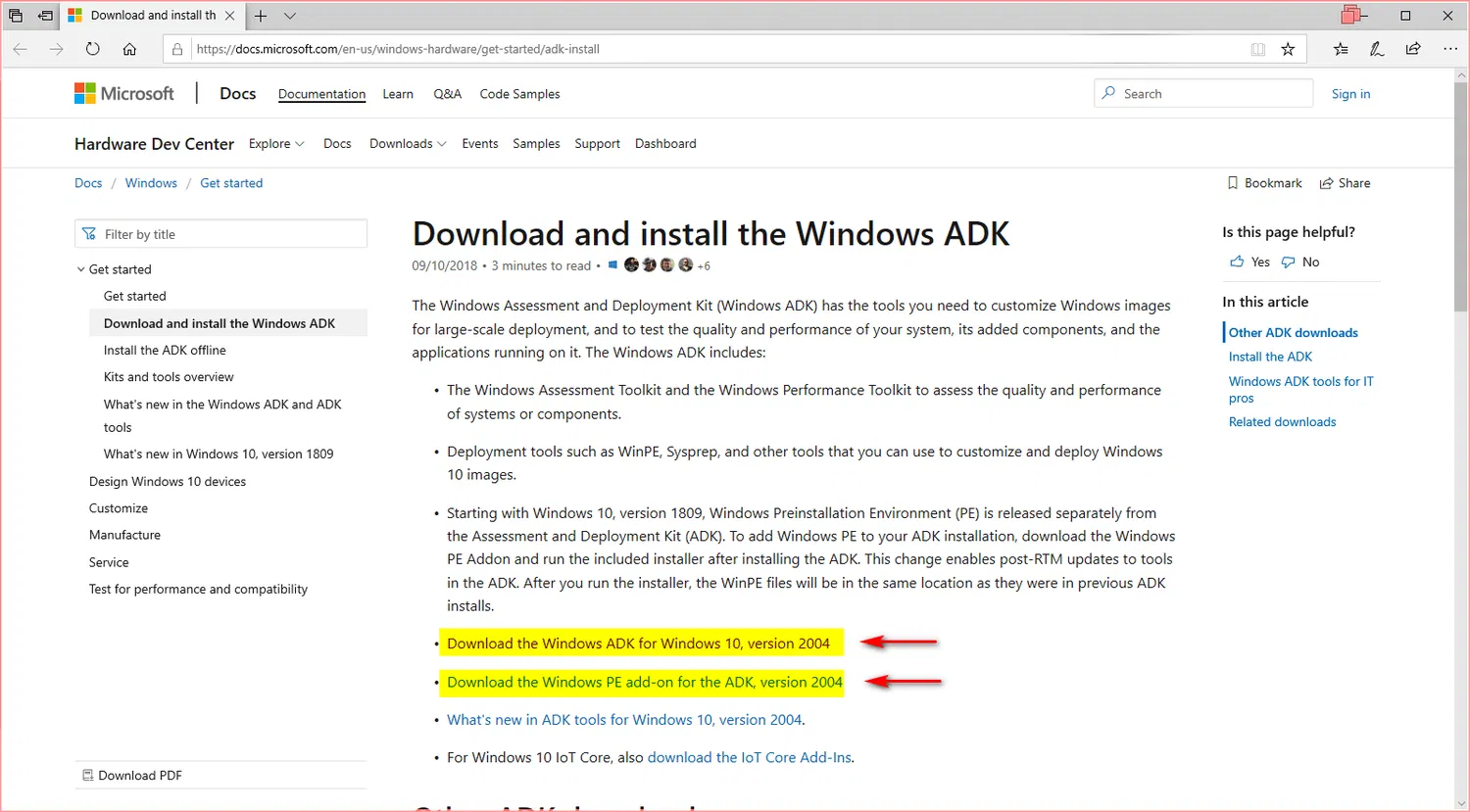Click the Filter by title field
This screenshot has width=1470, height=812.
(x=220, y=234)
